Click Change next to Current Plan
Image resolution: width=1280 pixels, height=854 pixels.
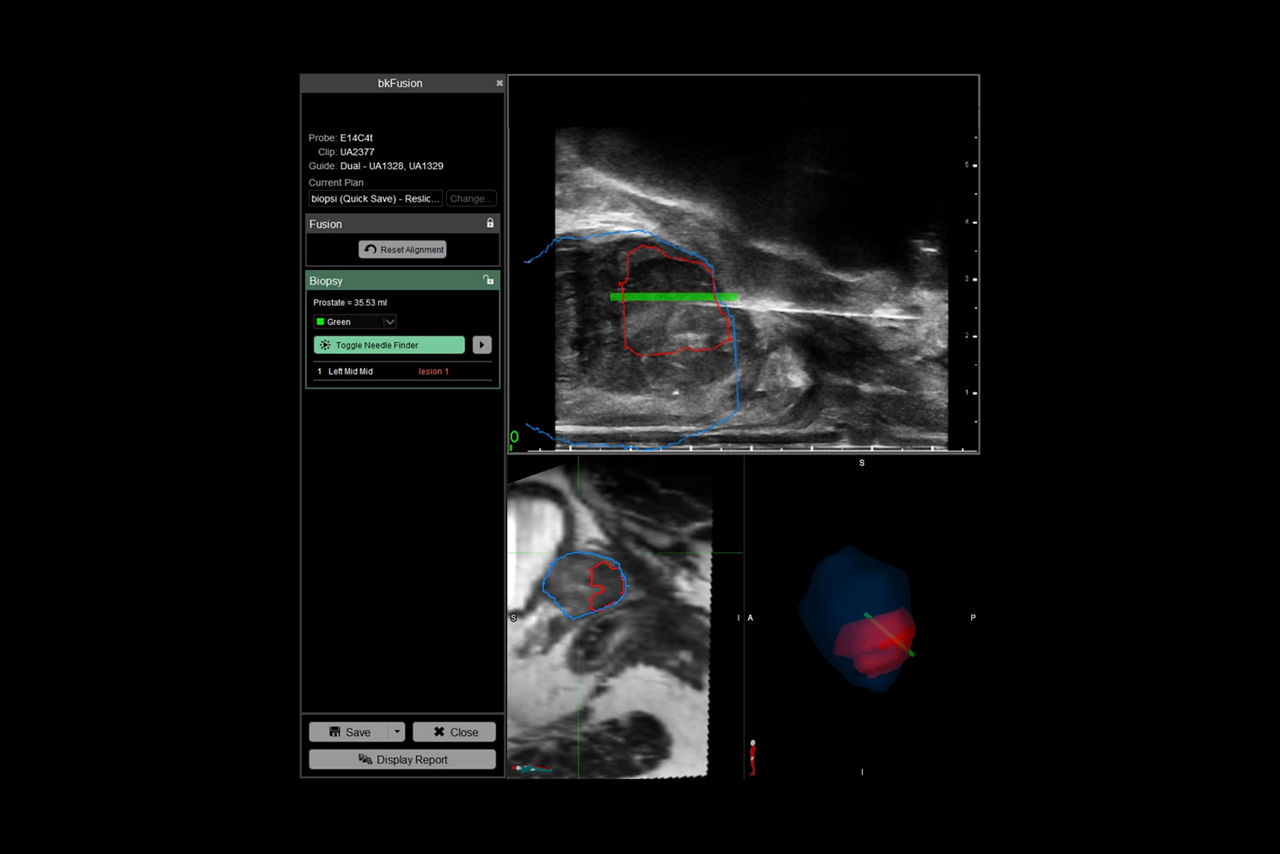click(x=470, y=198)
